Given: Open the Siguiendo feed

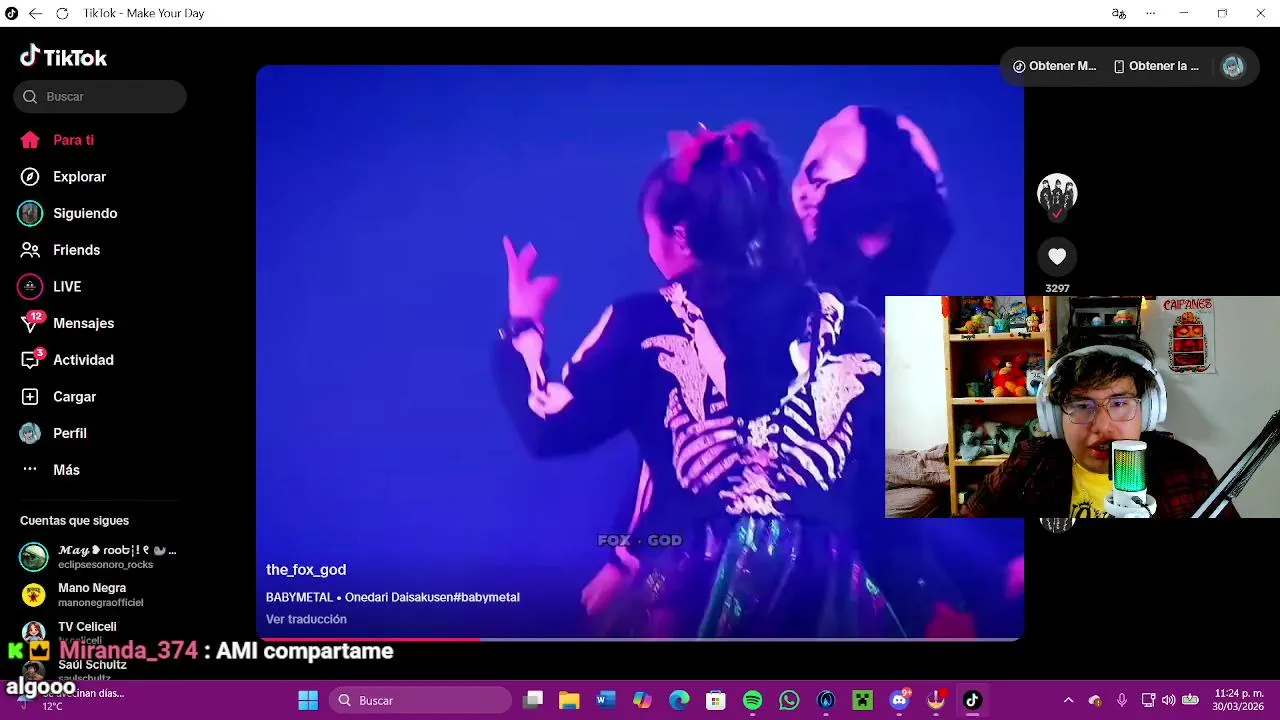Looking at the screenshot, I should pos(85,213).
